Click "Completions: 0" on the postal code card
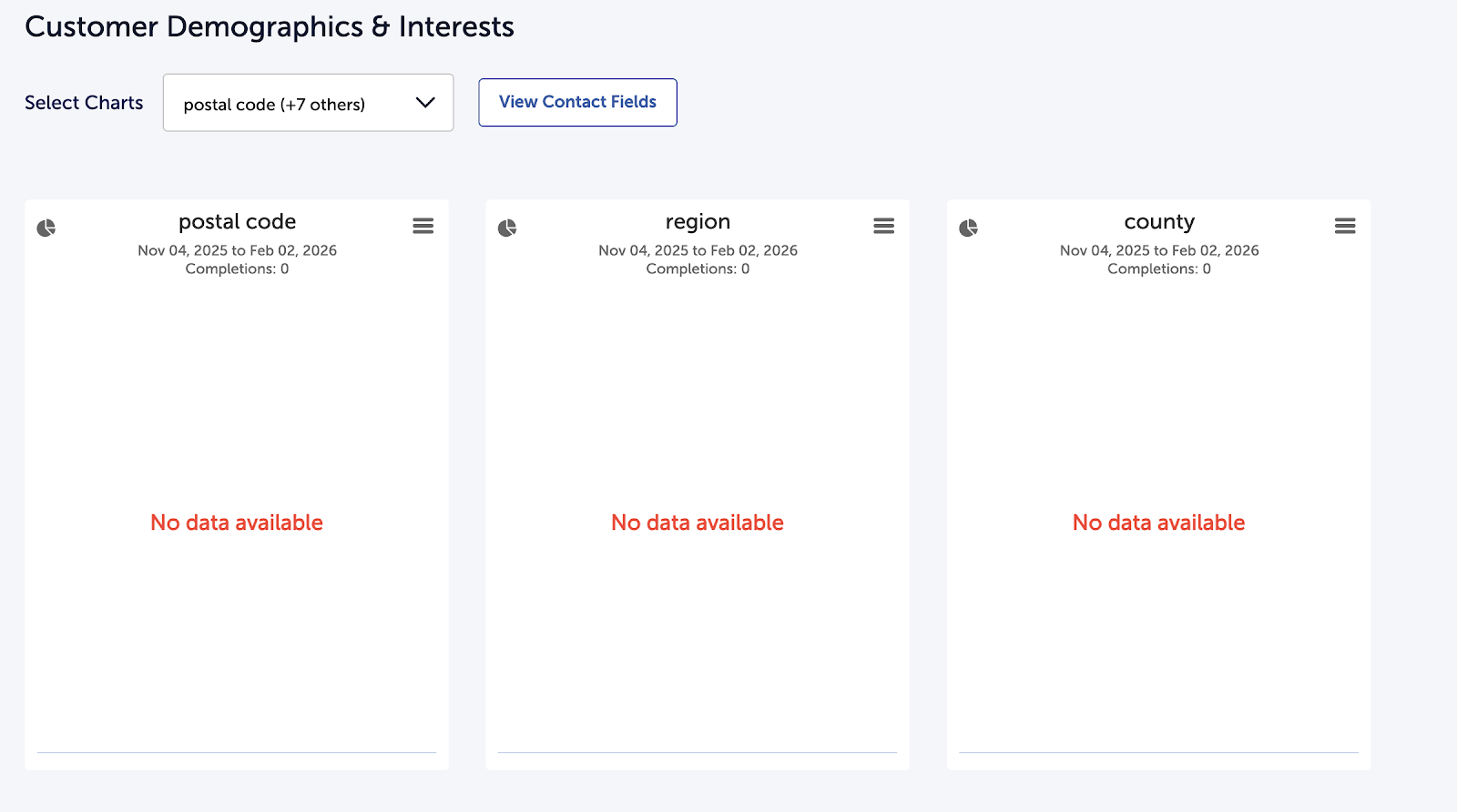Viewport: 1457px width, 812px height. pos(238,269)
